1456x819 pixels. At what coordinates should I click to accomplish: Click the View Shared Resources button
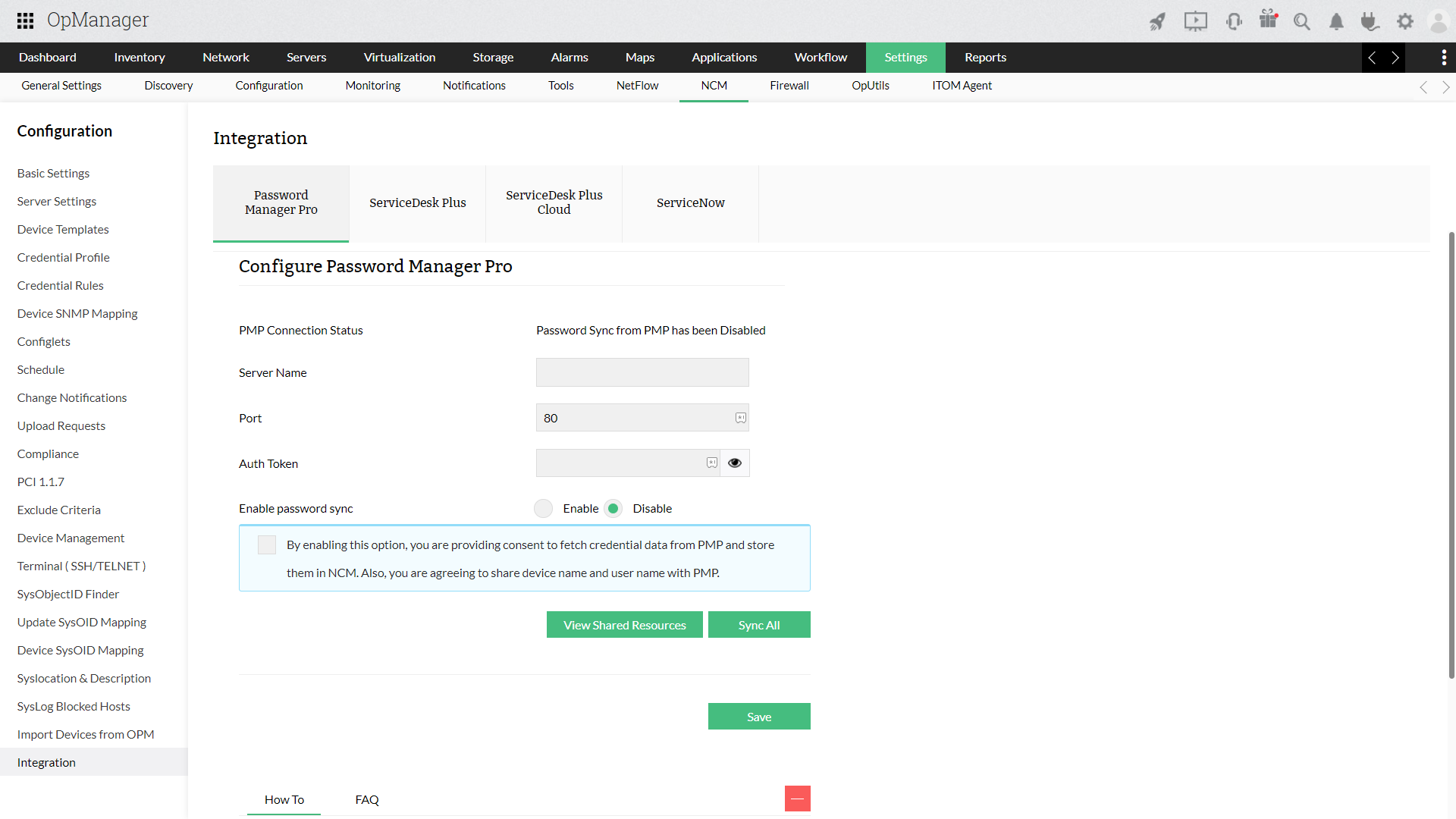(x=624, y=625)
